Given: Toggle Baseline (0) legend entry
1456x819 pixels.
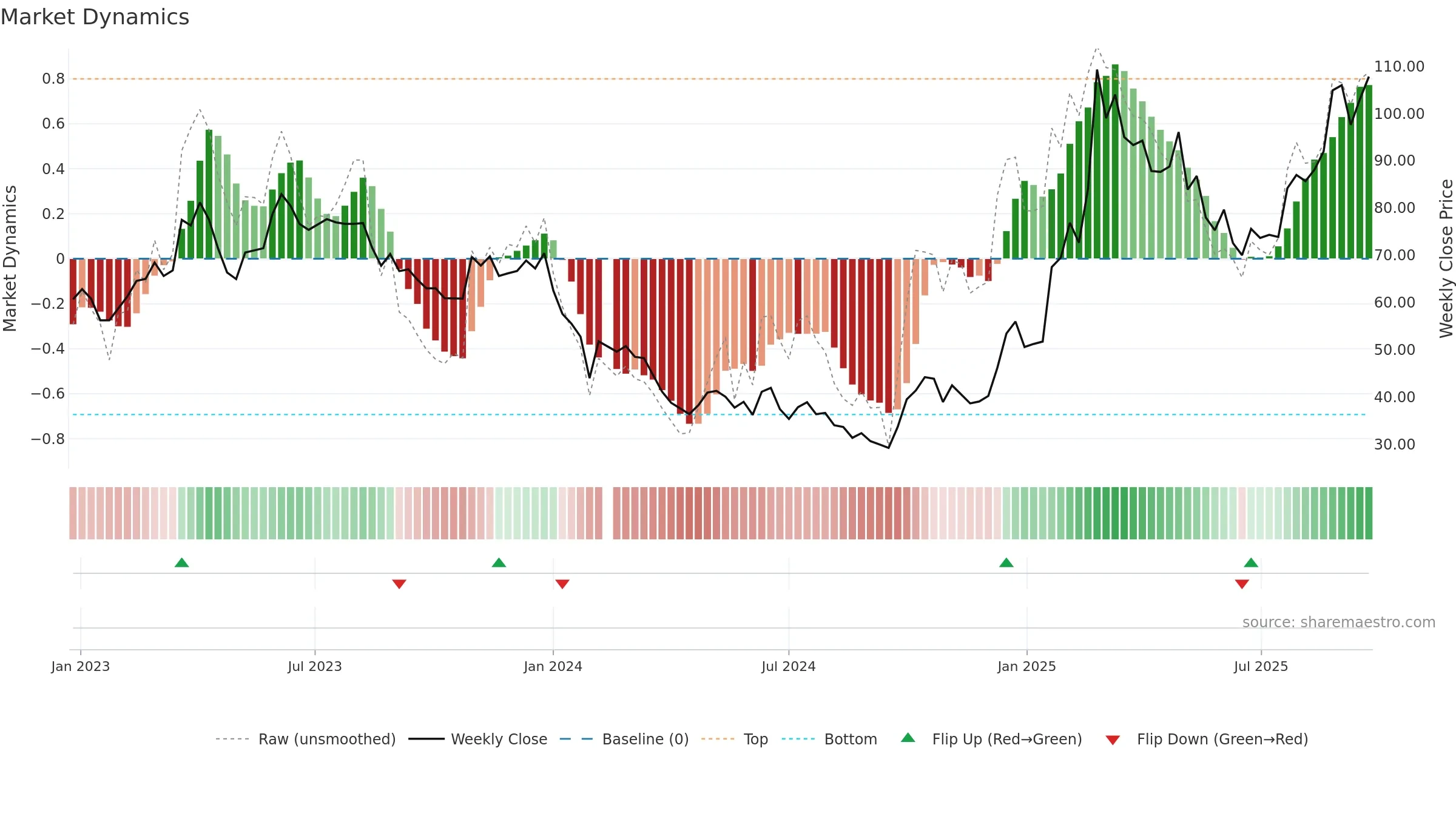Looking at the screenshot, I should 624,739.
